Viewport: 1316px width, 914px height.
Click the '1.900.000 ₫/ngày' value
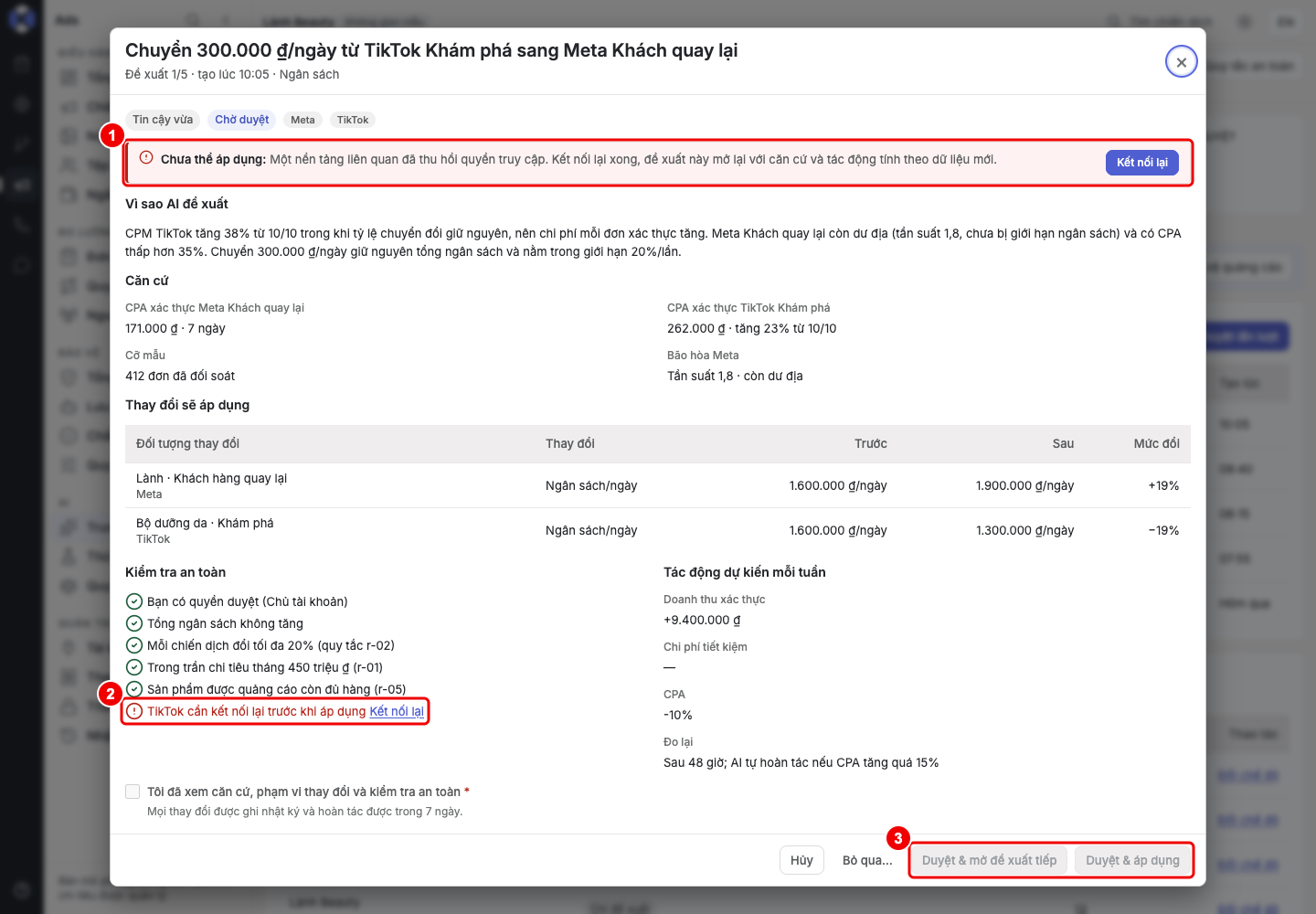pos(1024,485)
